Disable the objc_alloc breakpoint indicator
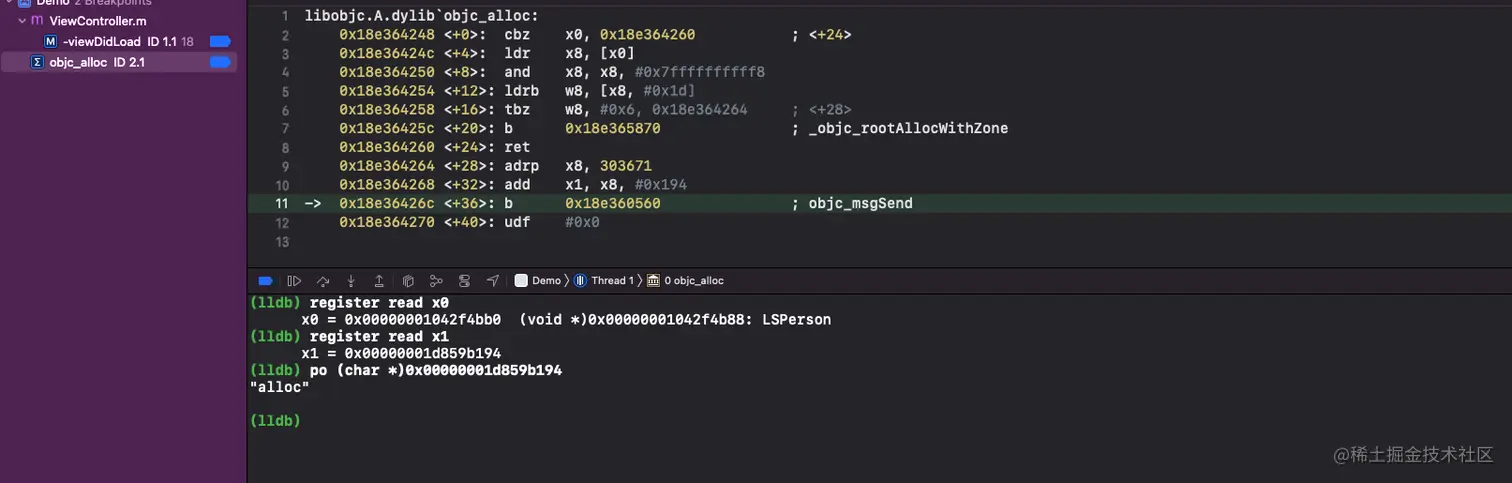The height and width of the screenshot is (483, 1512). point(220,62)
